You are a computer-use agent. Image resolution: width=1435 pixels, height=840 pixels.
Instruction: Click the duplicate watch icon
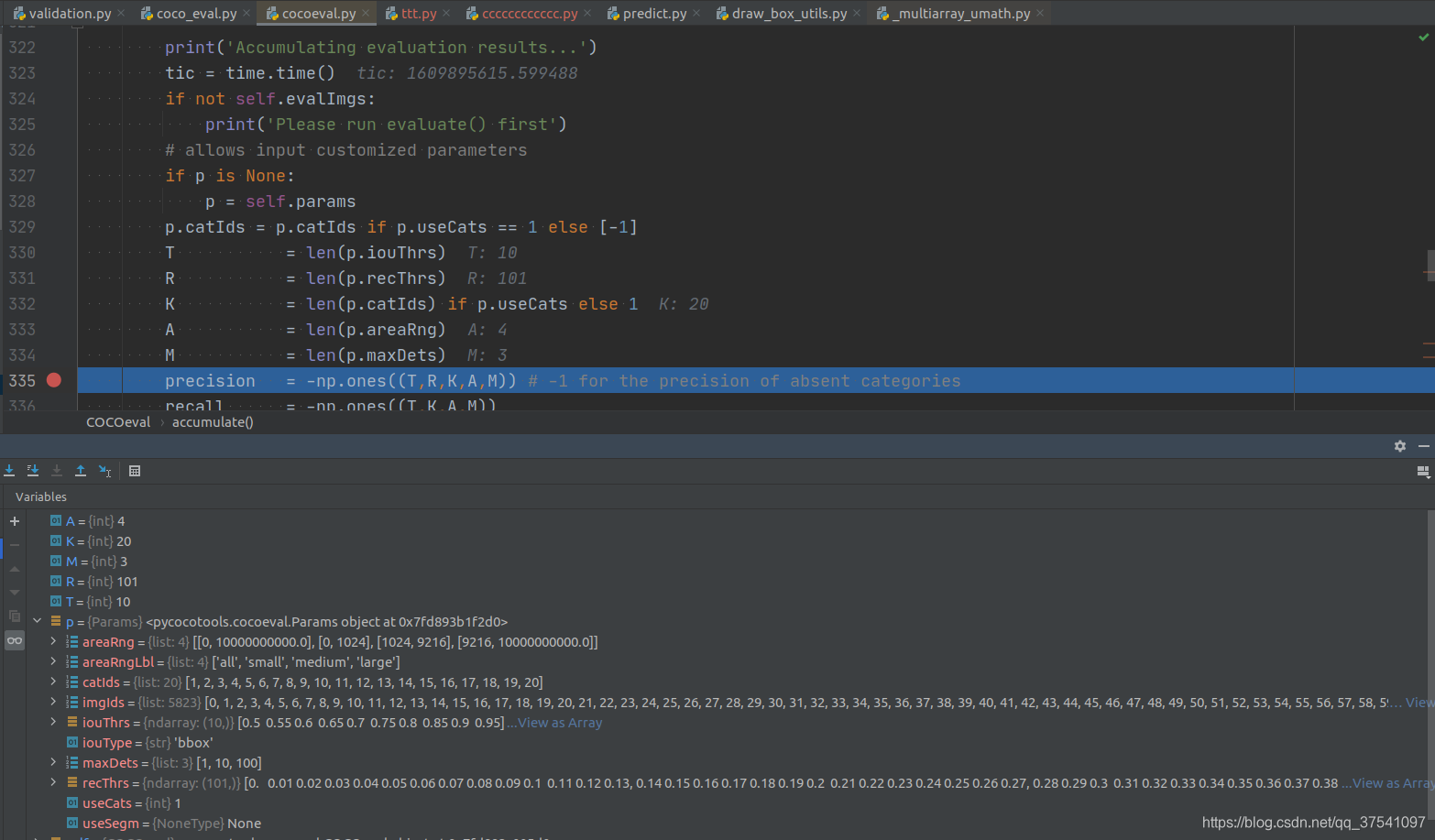[15, 616]
